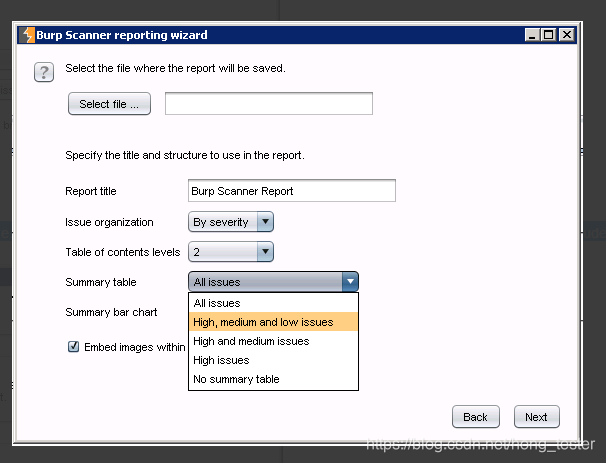Open the Issue organization By severity dropdown

(x=231, y=222)
